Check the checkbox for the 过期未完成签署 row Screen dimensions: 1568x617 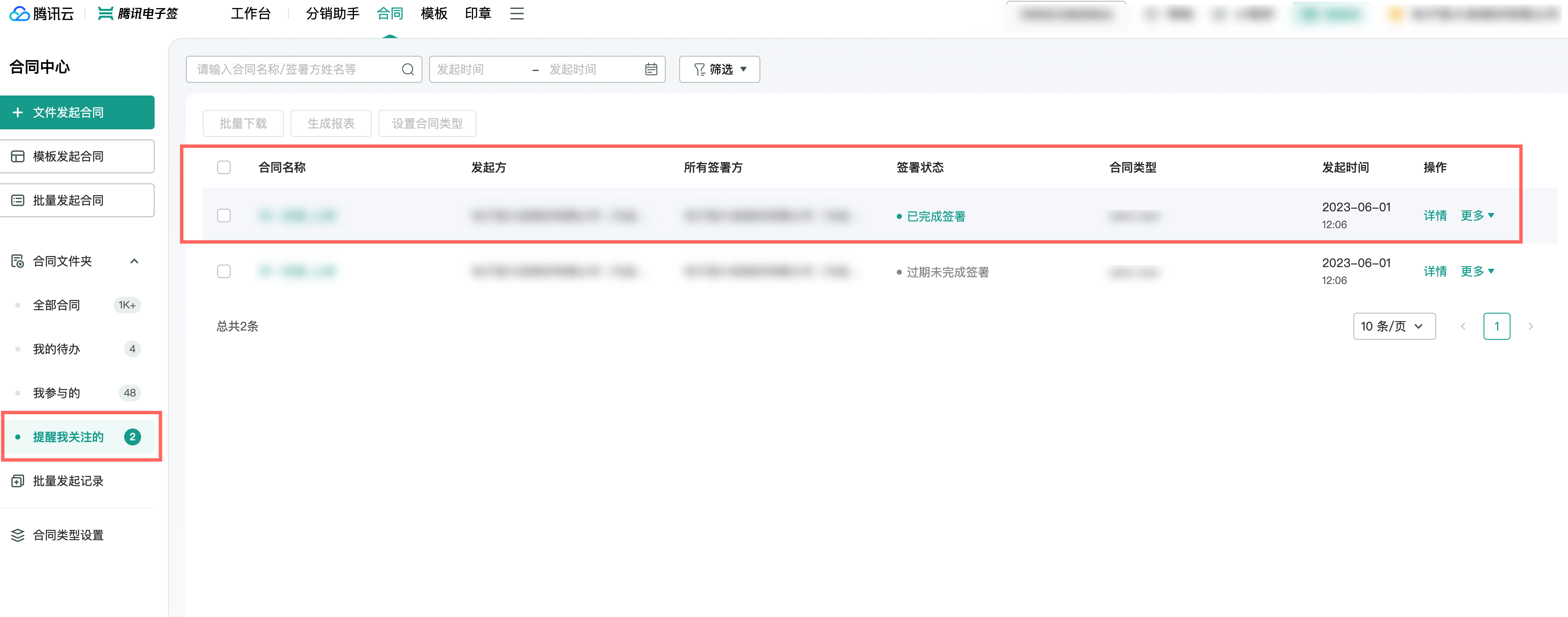pyautogui.click(x=224, y=272)
